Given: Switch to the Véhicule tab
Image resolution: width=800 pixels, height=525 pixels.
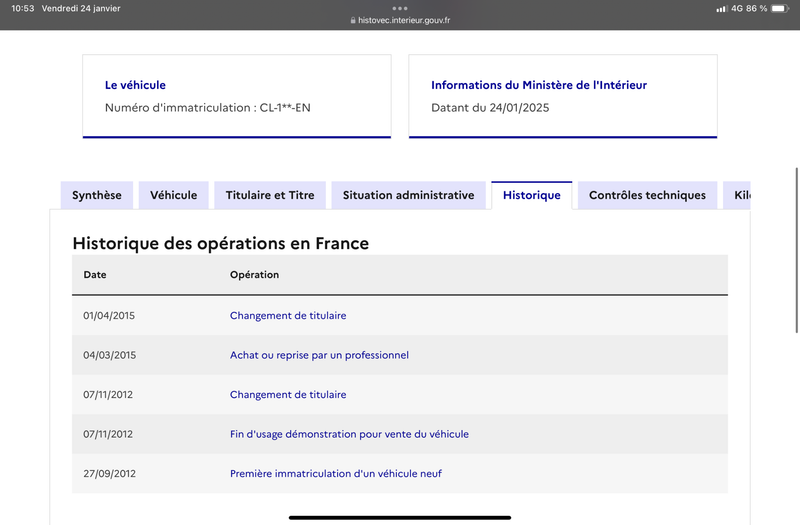Looking at the screenshot, I should [x=173, y=195].
